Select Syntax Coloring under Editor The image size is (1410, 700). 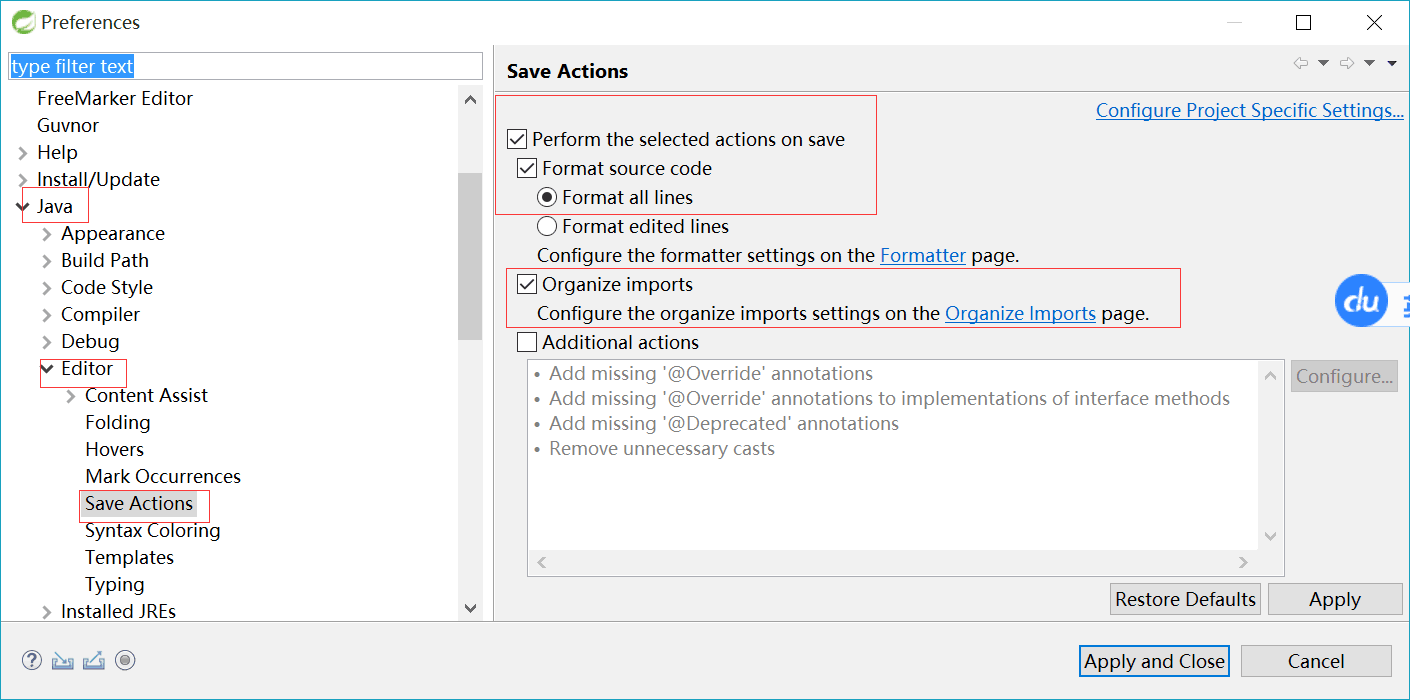click(153, 530)
